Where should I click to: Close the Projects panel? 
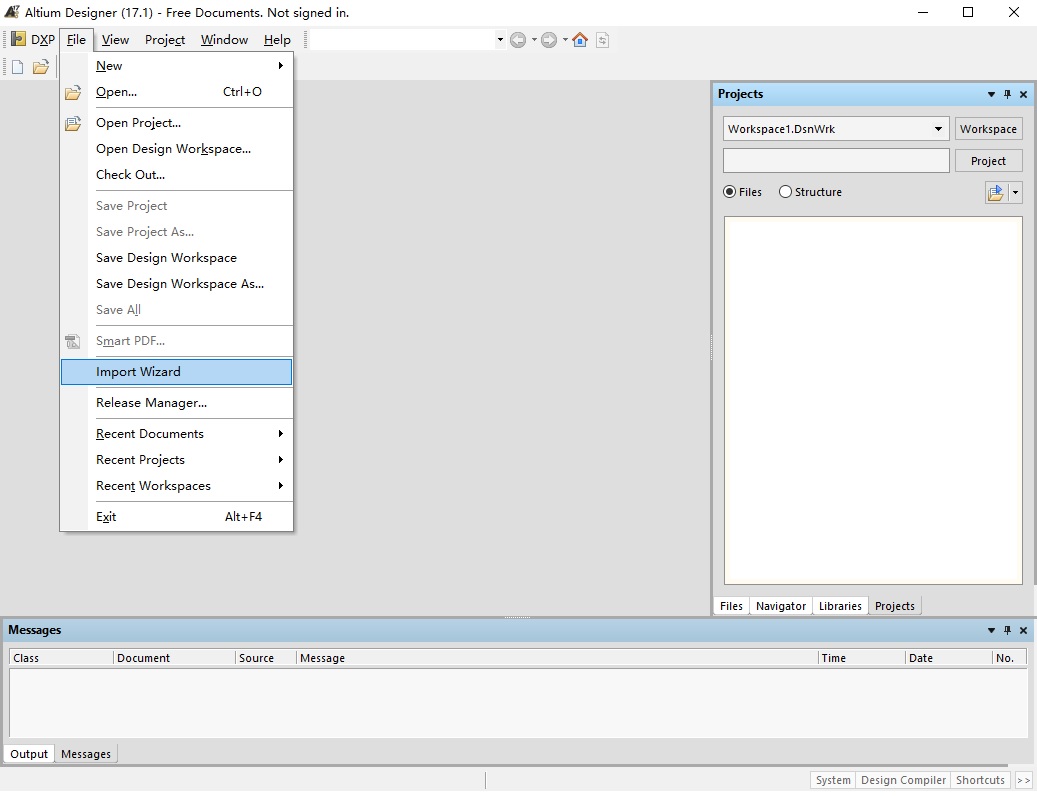[x=1023, y=95]
